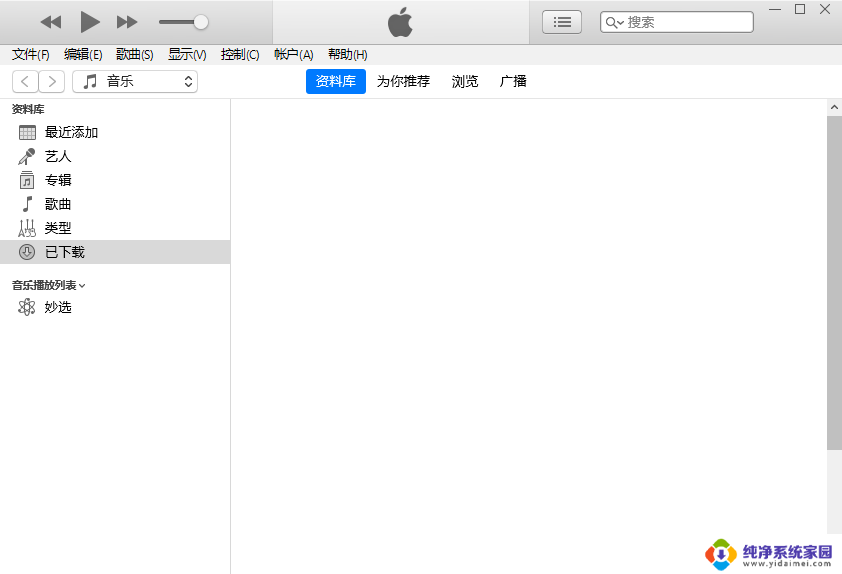The image size is (842, 574).
Task: Select 已下载 in the sidebar
Action: (x=115, y=252)
